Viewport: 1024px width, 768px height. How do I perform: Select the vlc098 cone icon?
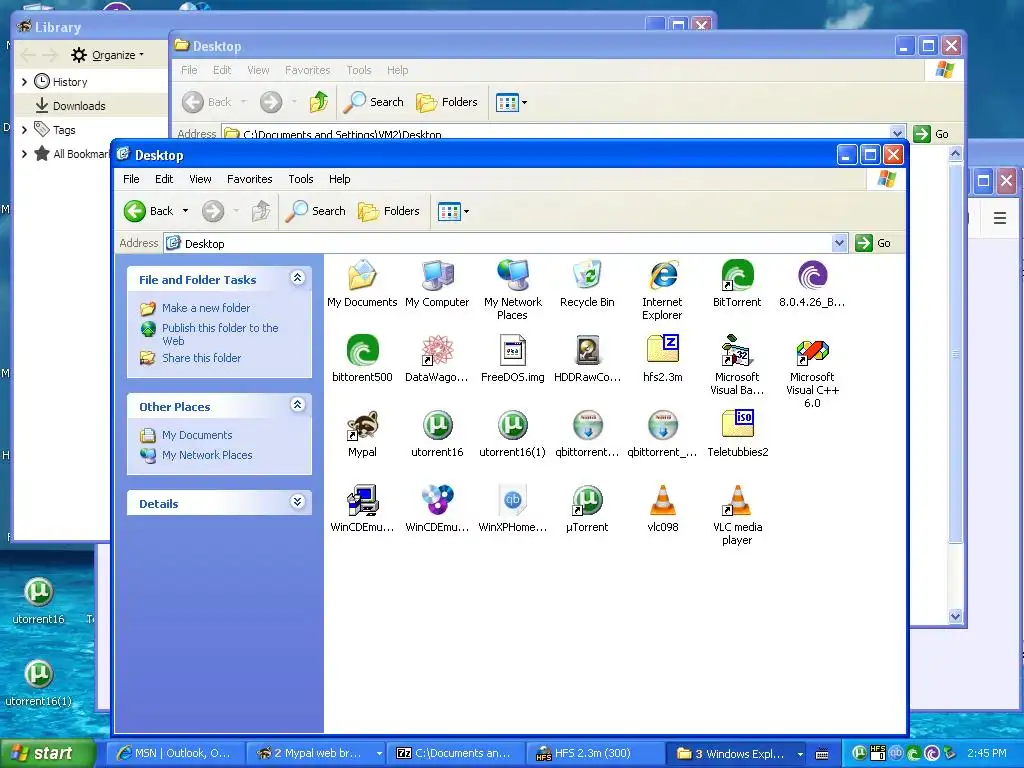point(662,500)
